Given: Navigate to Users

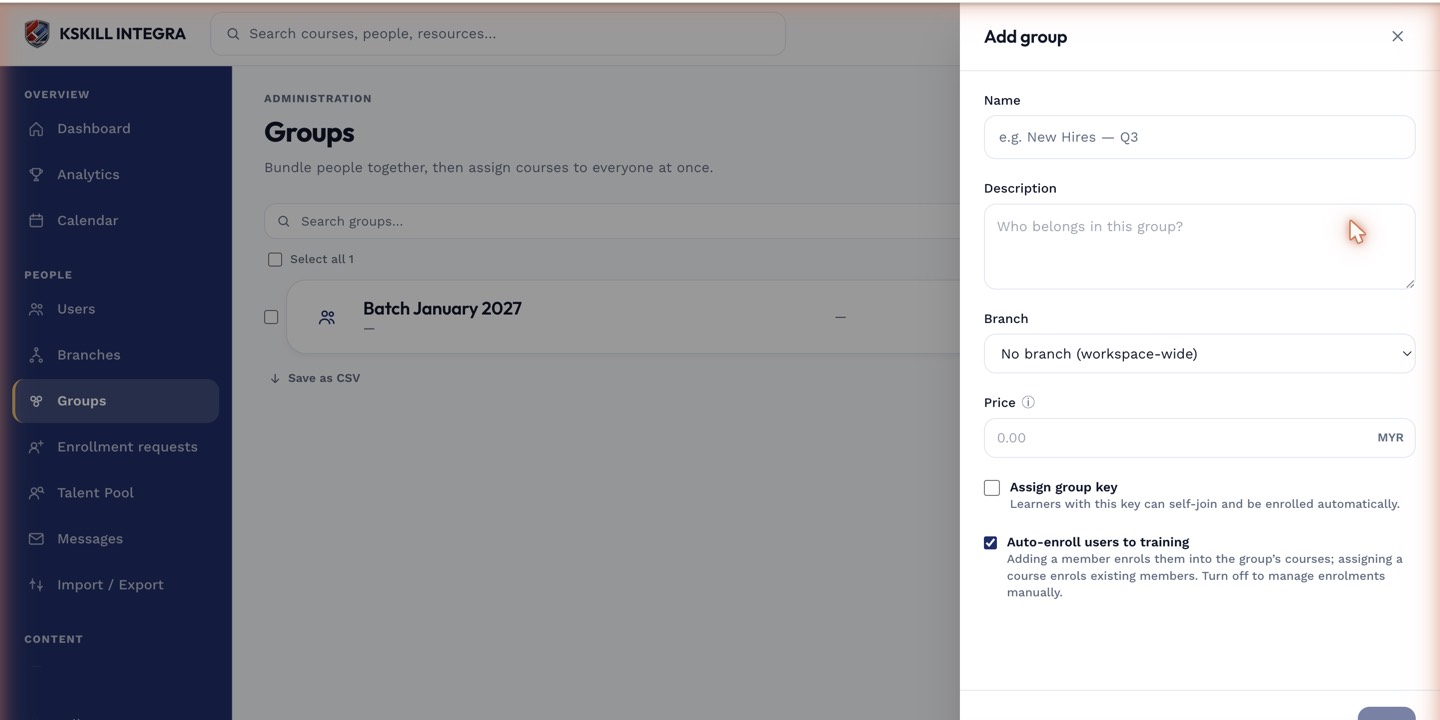Looking at the screenshot, I should tap(116, 309).
